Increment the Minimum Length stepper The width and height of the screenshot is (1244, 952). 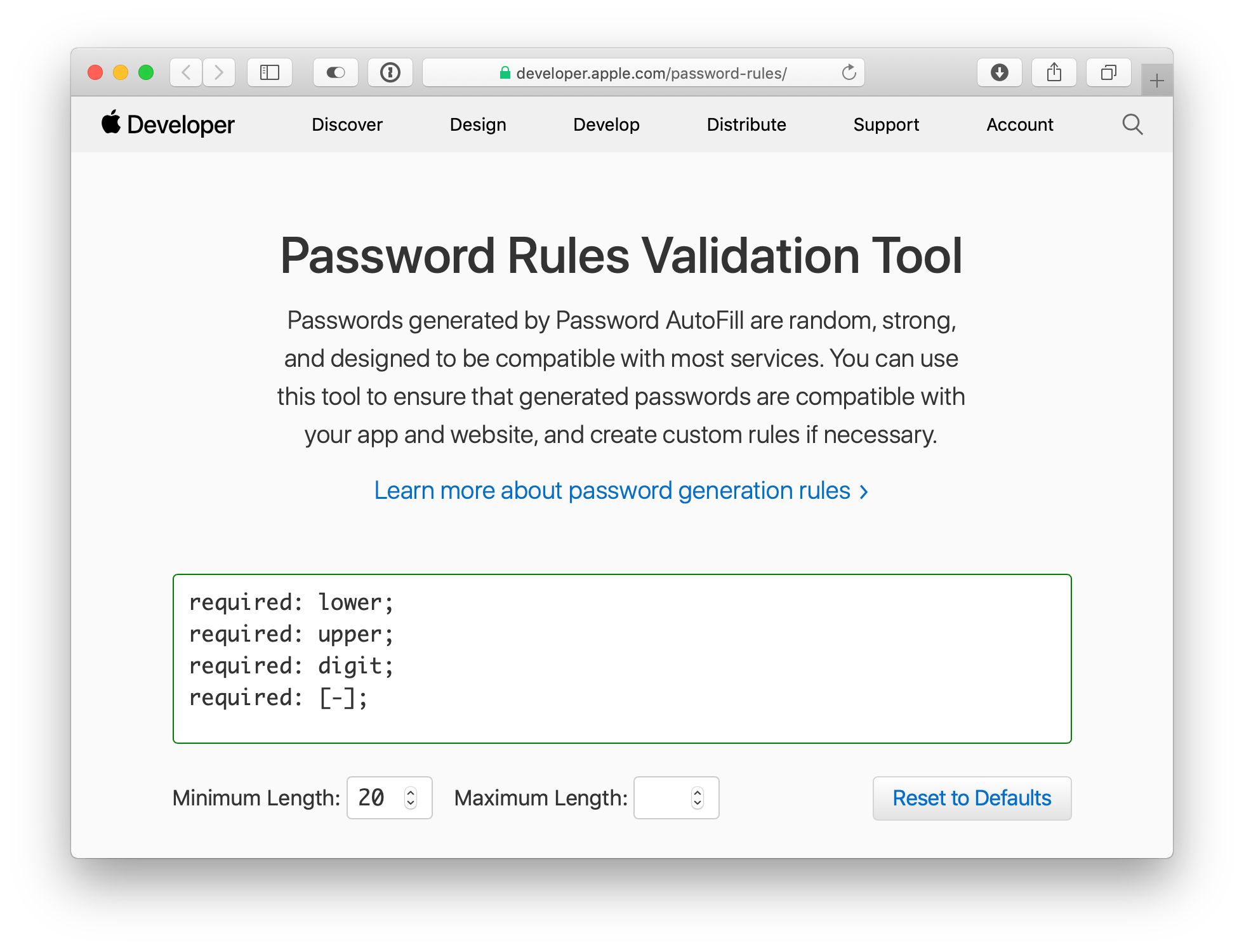click(x=411, y=792)
